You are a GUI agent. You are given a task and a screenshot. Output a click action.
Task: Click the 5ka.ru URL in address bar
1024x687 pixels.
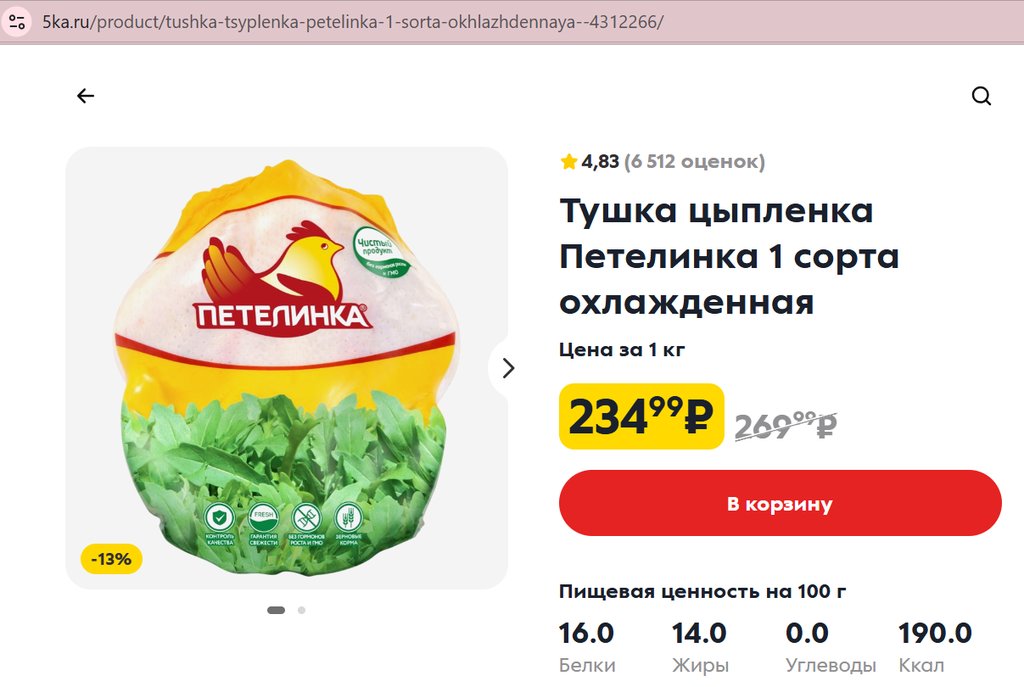pos(353,22)
